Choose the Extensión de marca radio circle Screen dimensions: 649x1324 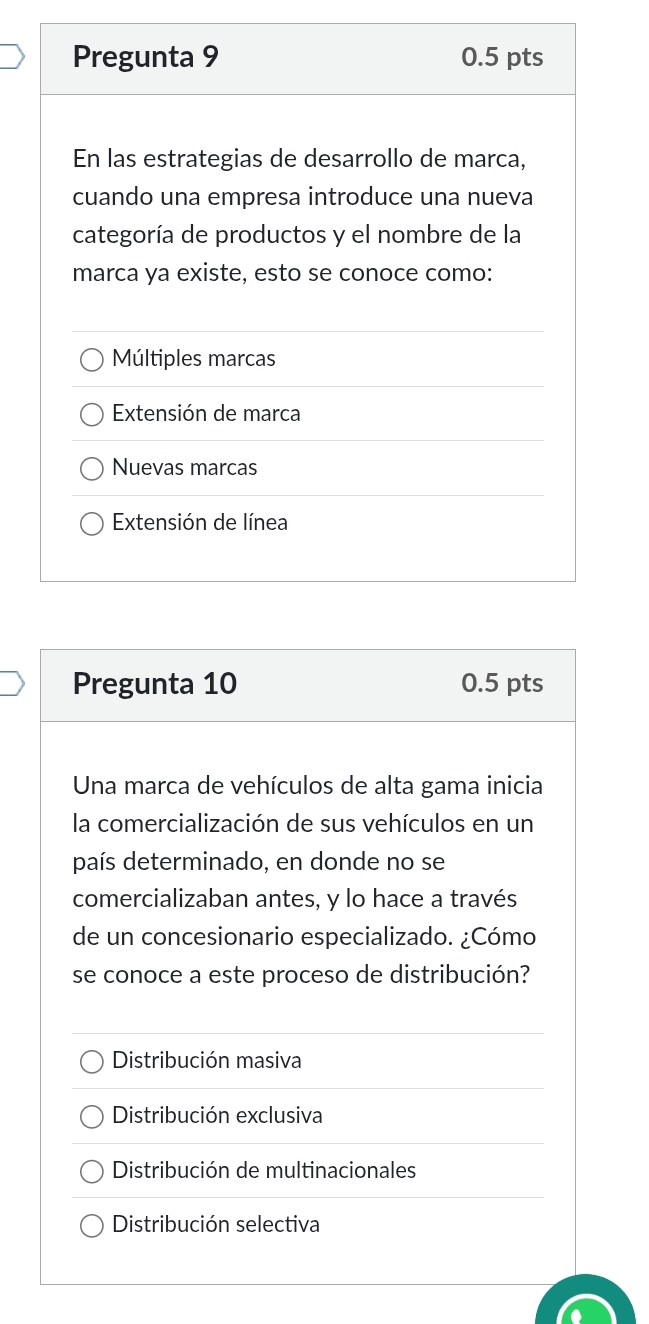(x=92, y=414)
